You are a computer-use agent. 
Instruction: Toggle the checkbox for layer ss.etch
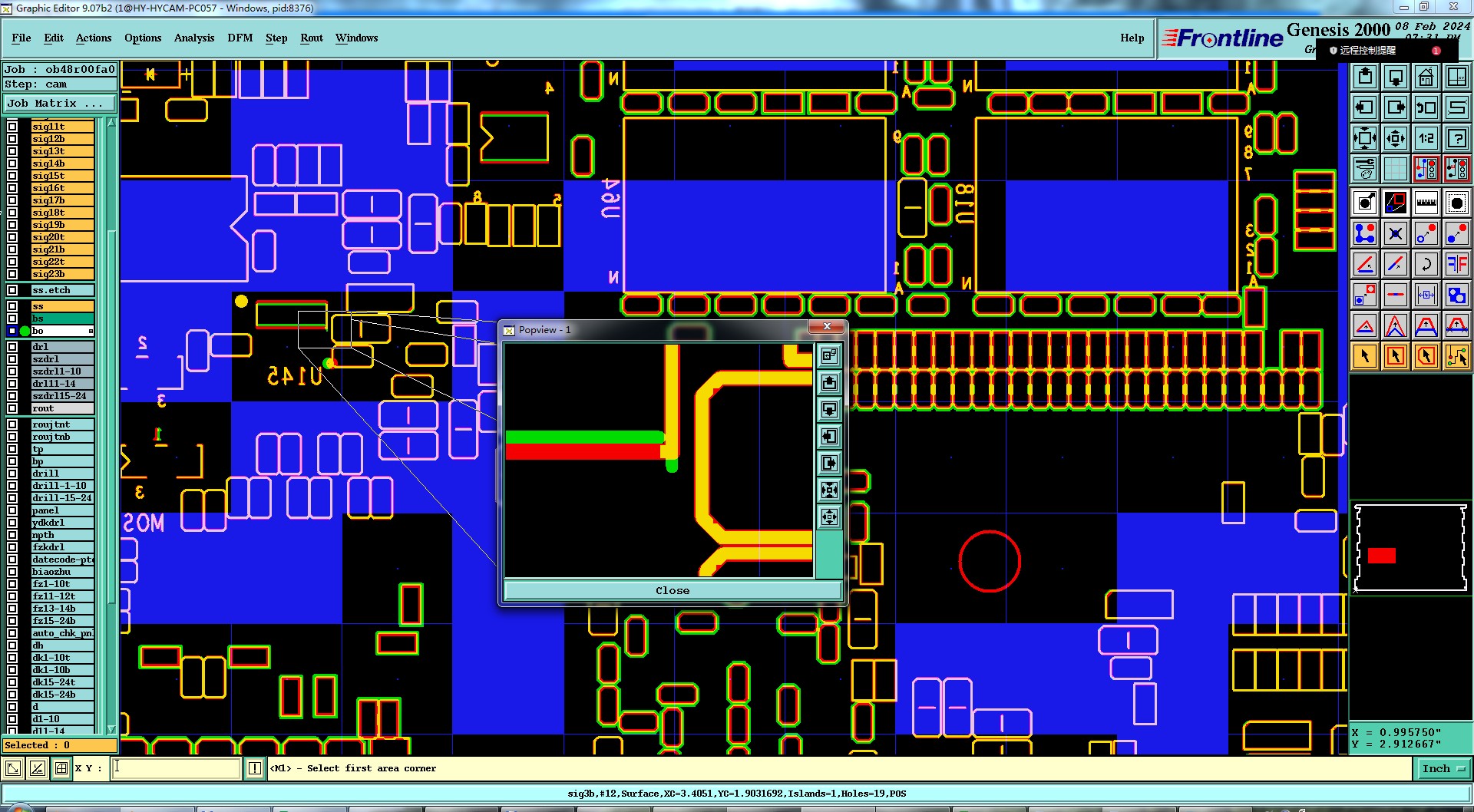tap(12, 290)
